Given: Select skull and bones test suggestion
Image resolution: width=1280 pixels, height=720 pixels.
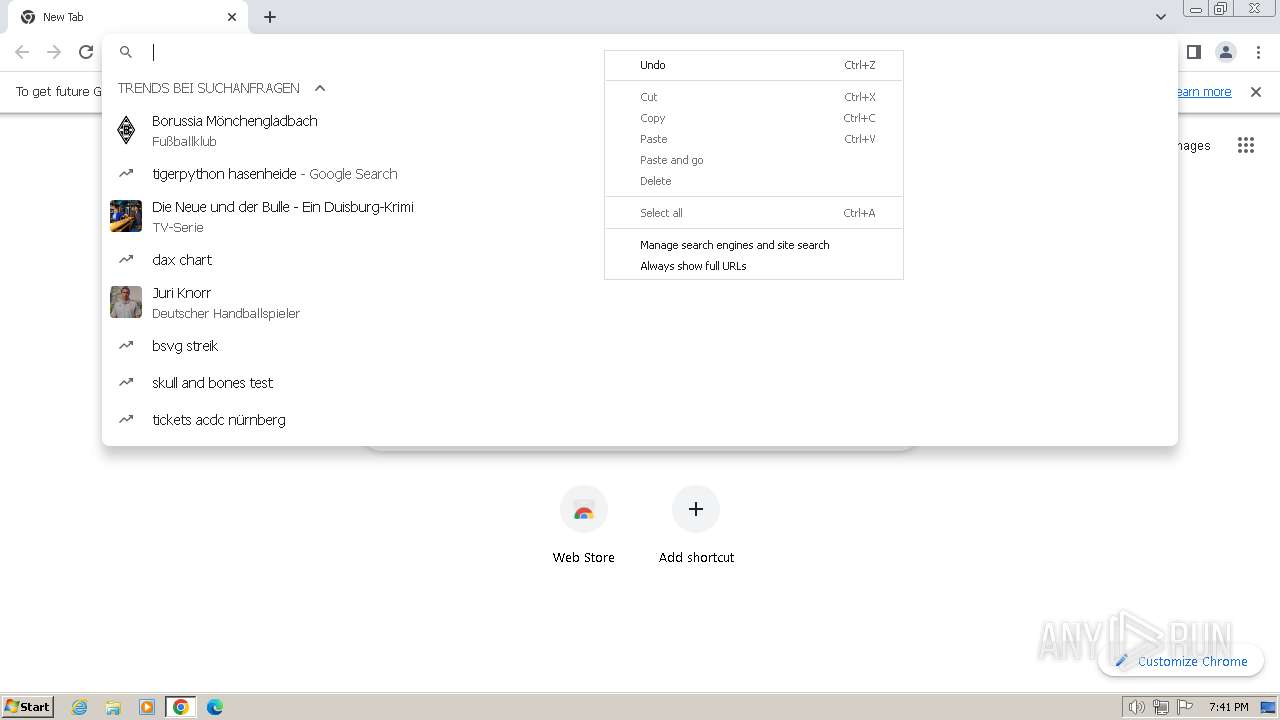Looking at the screenshot, I should [640, 383].
